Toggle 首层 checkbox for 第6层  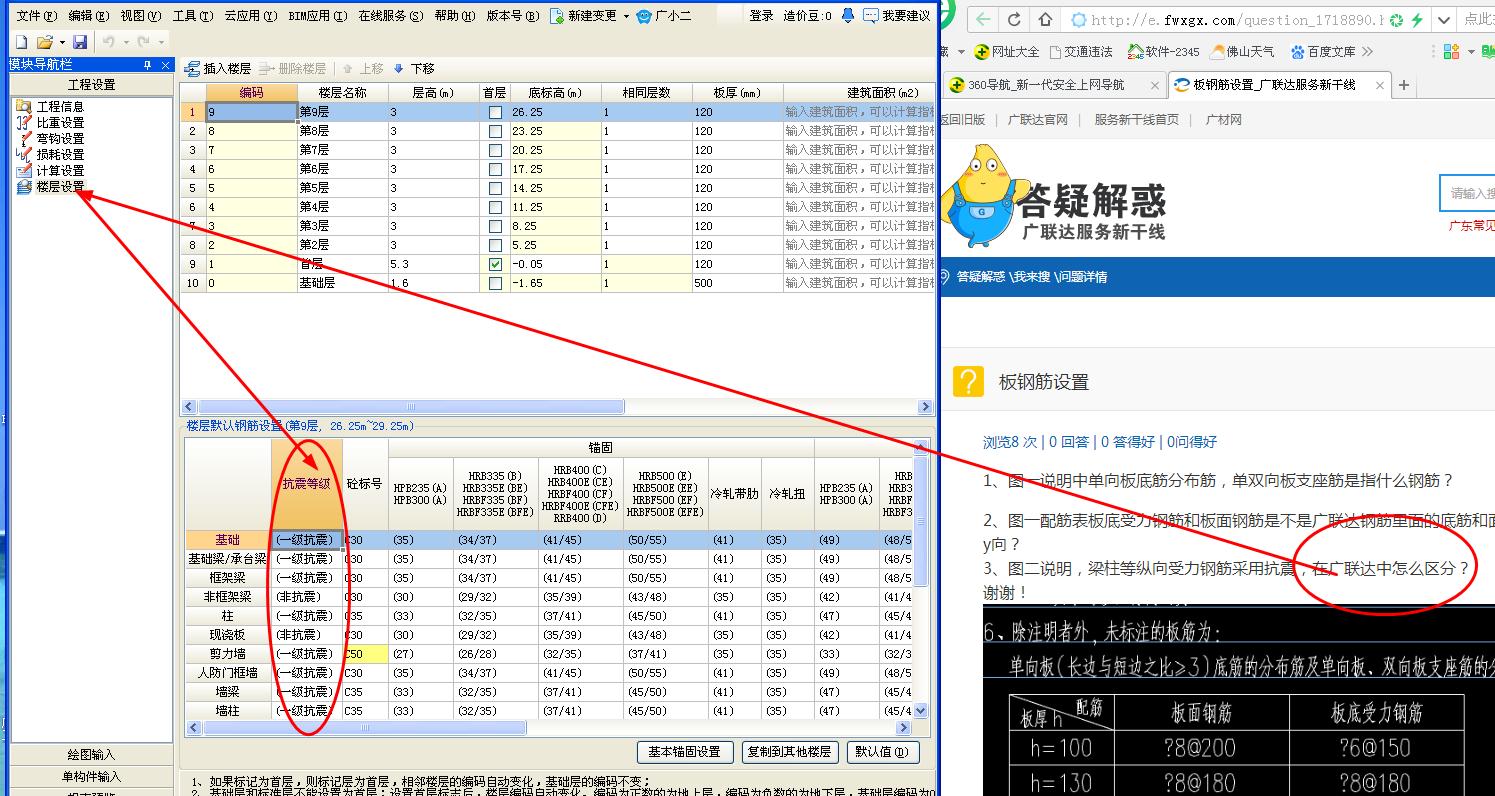(495, 169)
